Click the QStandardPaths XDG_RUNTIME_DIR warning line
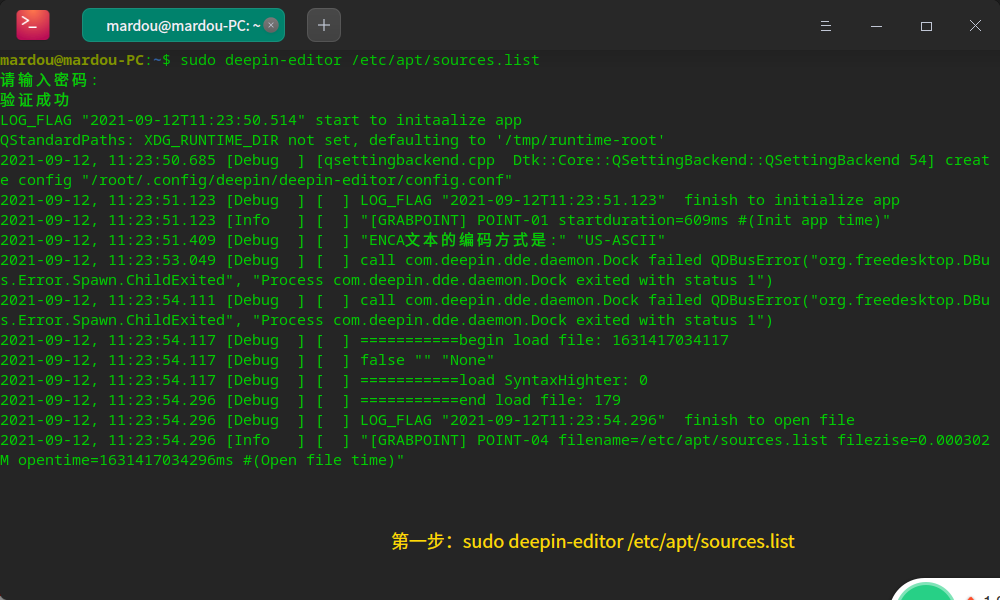The height and width of the screenshot is (600, 1000). tap(332, 140)
